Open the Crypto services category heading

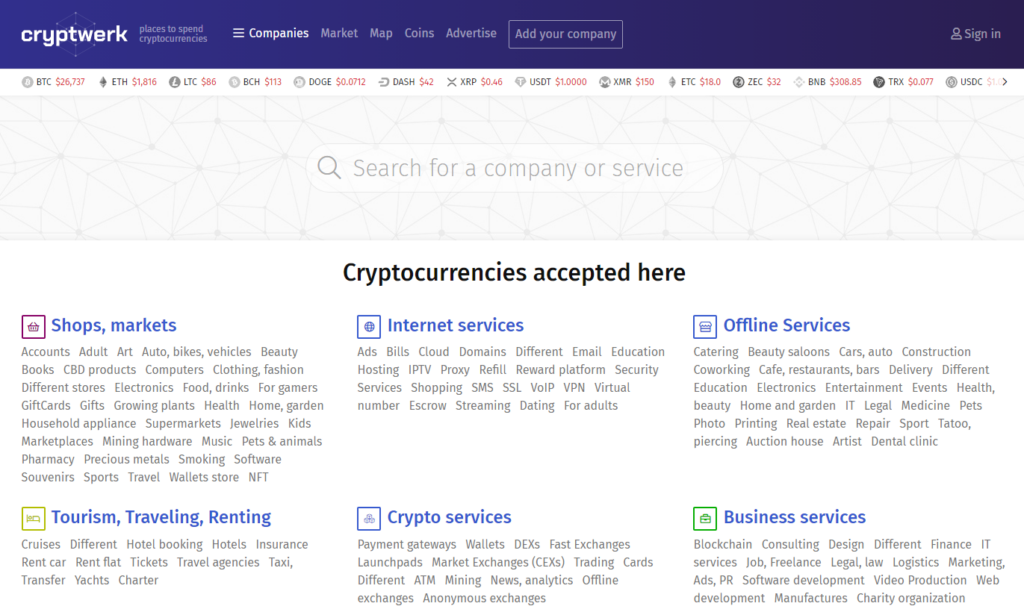pyautogui.click(x=449, y=517)
